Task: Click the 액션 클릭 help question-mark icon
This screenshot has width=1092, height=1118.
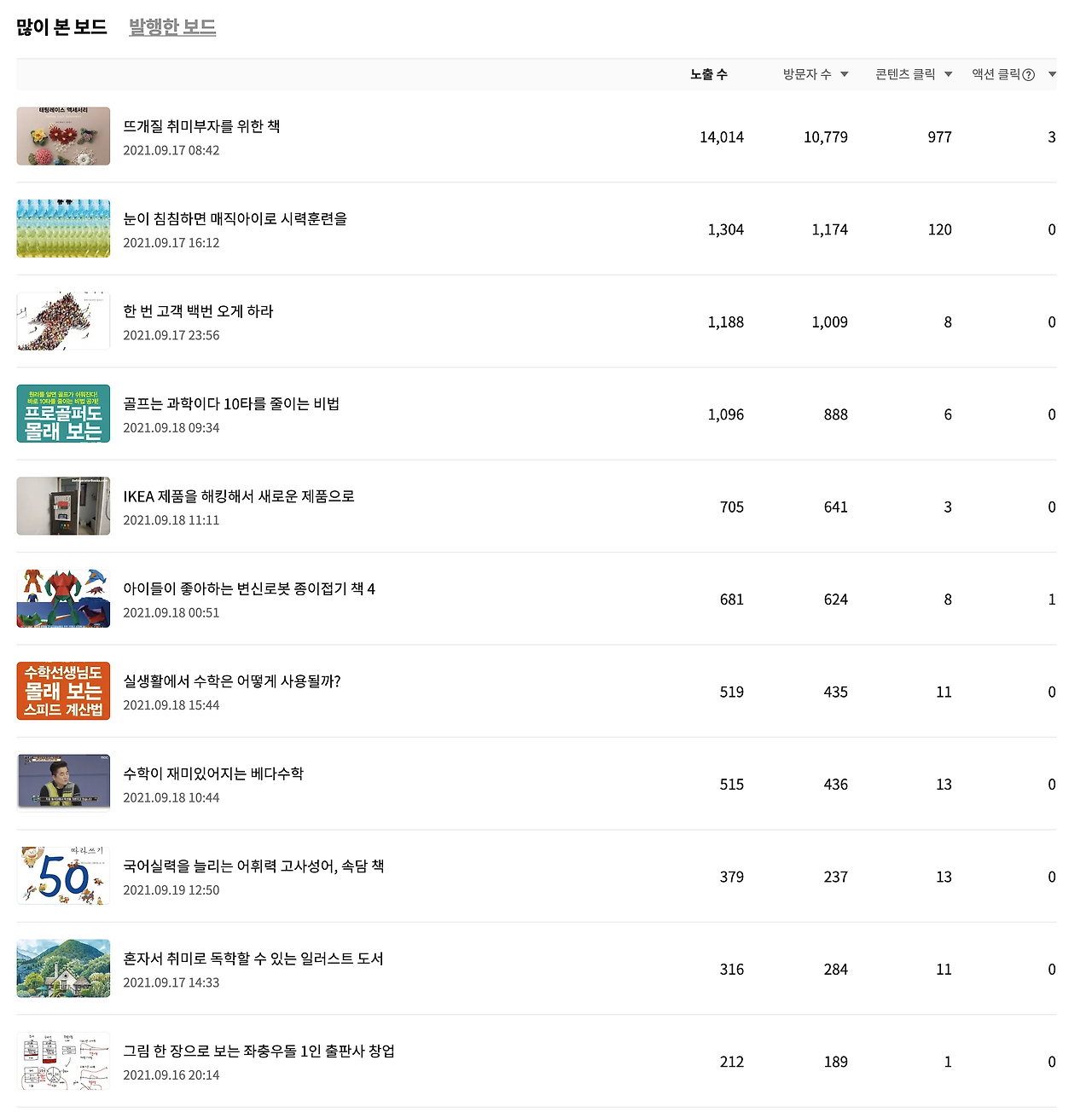Action: [x=1030, y=74]
